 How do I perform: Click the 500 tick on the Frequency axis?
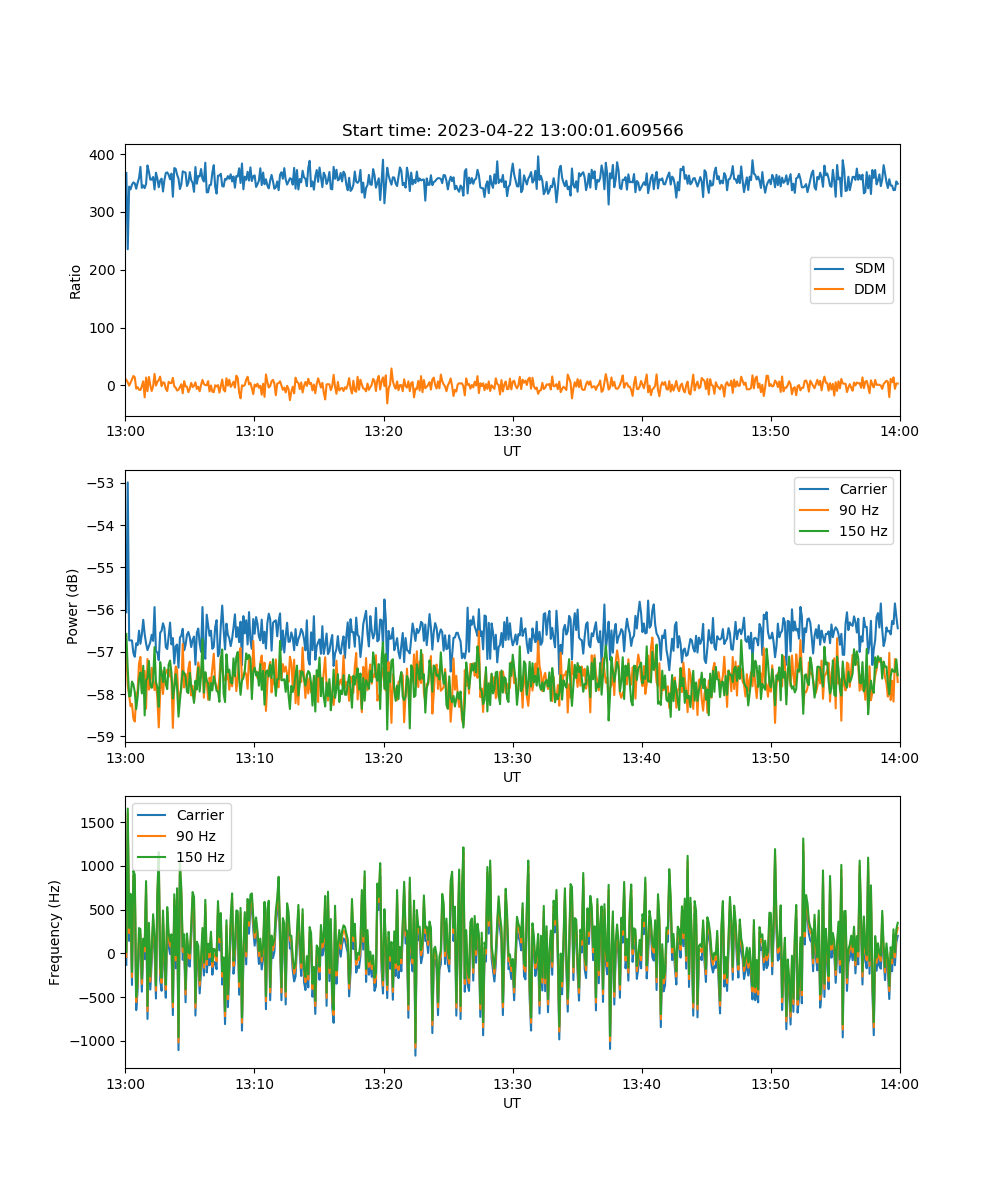[x=105, y=910]
